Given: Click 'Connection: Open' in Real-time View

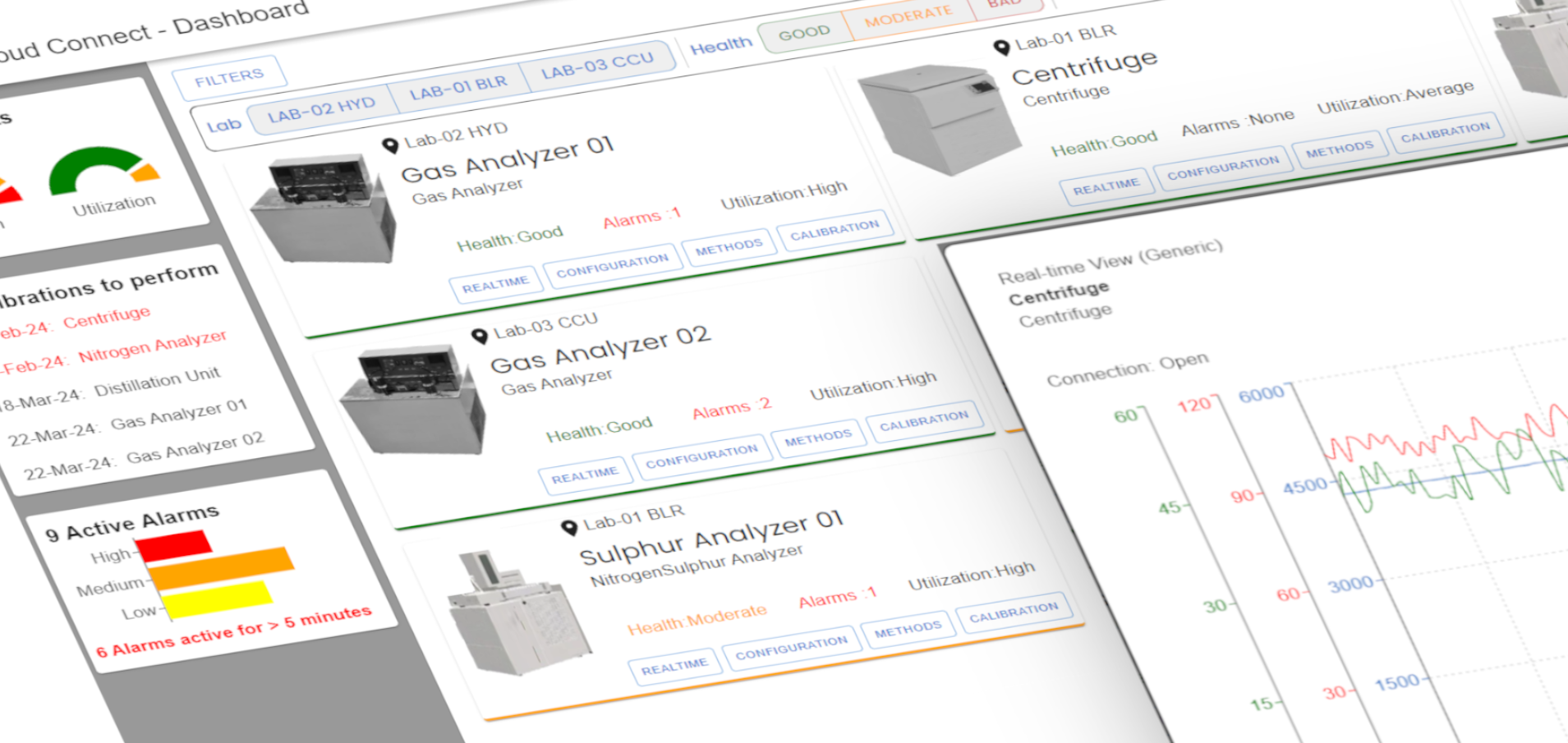Looking at the screenshot, I should tap(1128, 369).
